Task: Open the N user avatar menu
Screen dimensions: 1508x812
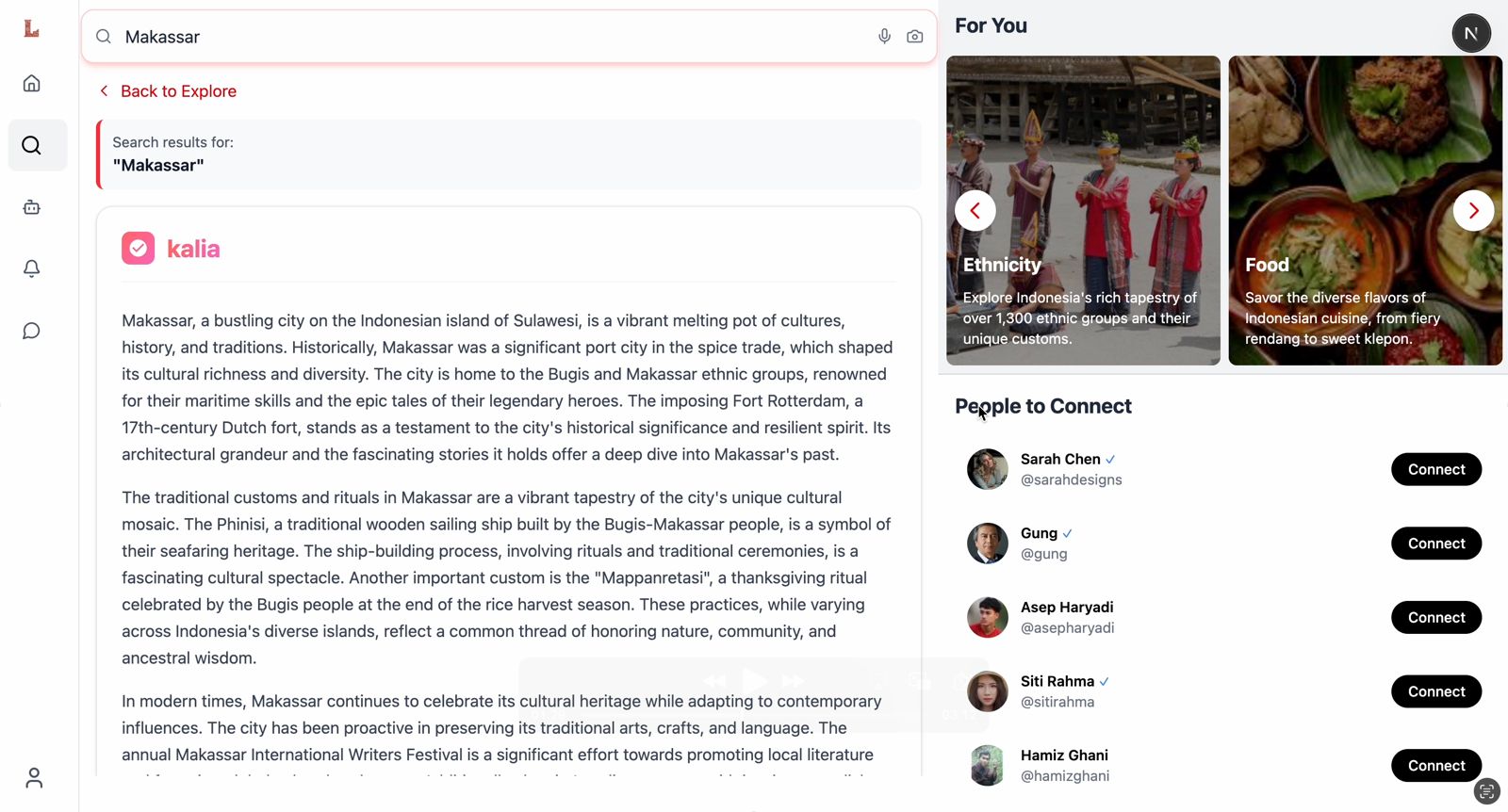Action: (1471, 33)
